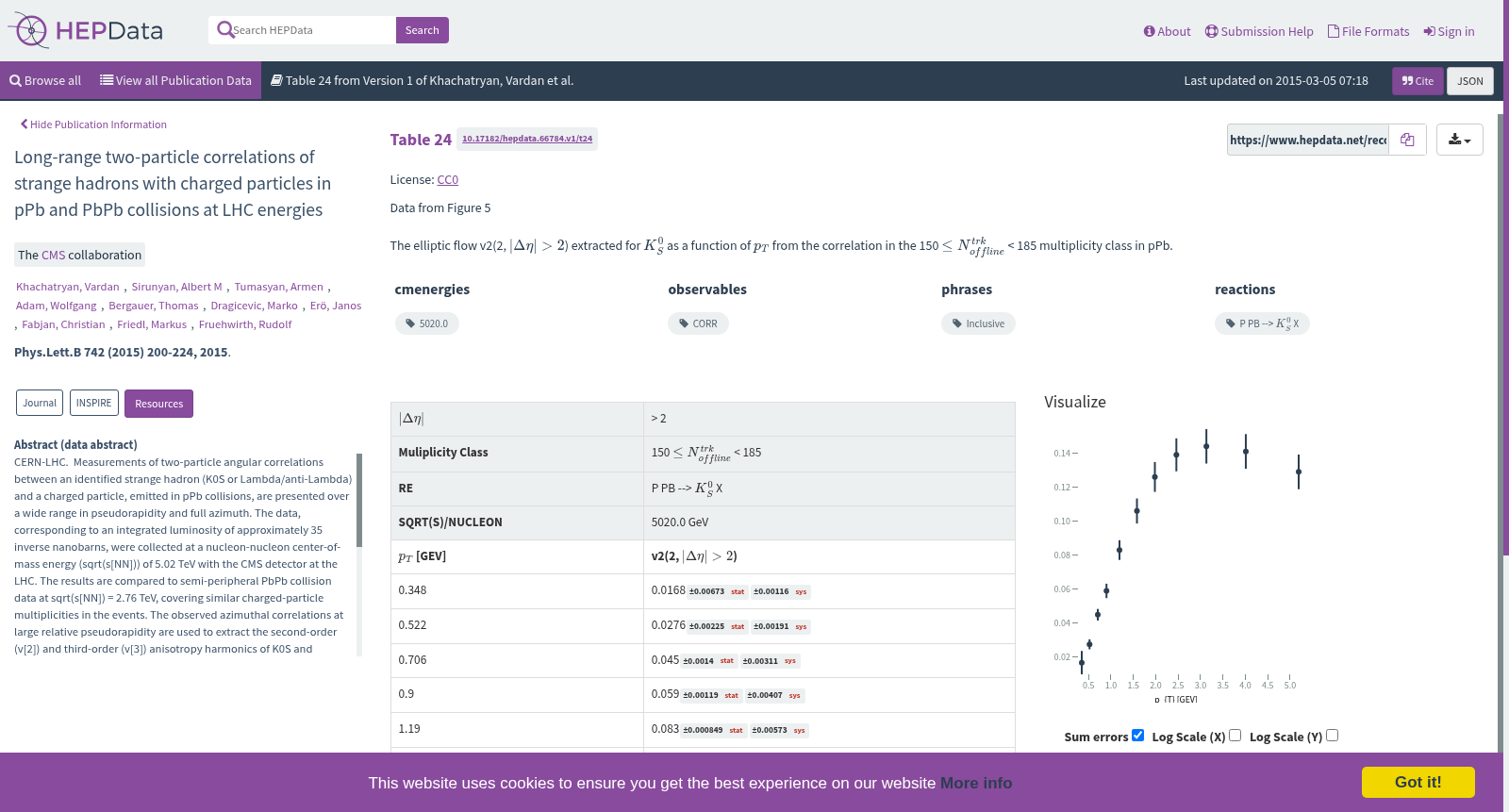Image resolution: width=1509 pixels, height=812 pixels.
Task: Click the 5020.0 GeV table cell
Action: click(x=829, y=522)
